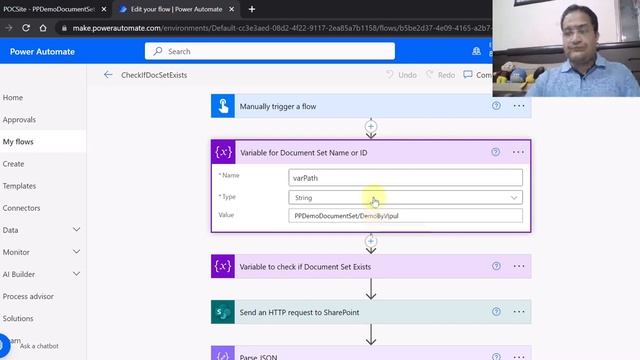Image resolution: width=640 pixels, height=360 pixels.
Task: Insert step below Variable for Document Set Name
Action: point(371,241)
